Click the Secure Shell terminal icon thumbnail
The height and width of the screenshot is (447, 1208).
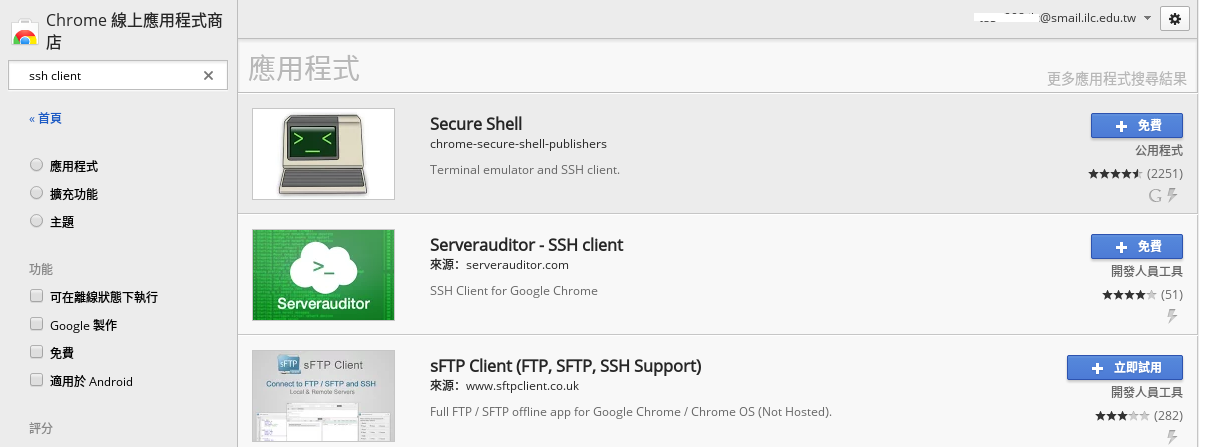(324, 153)
